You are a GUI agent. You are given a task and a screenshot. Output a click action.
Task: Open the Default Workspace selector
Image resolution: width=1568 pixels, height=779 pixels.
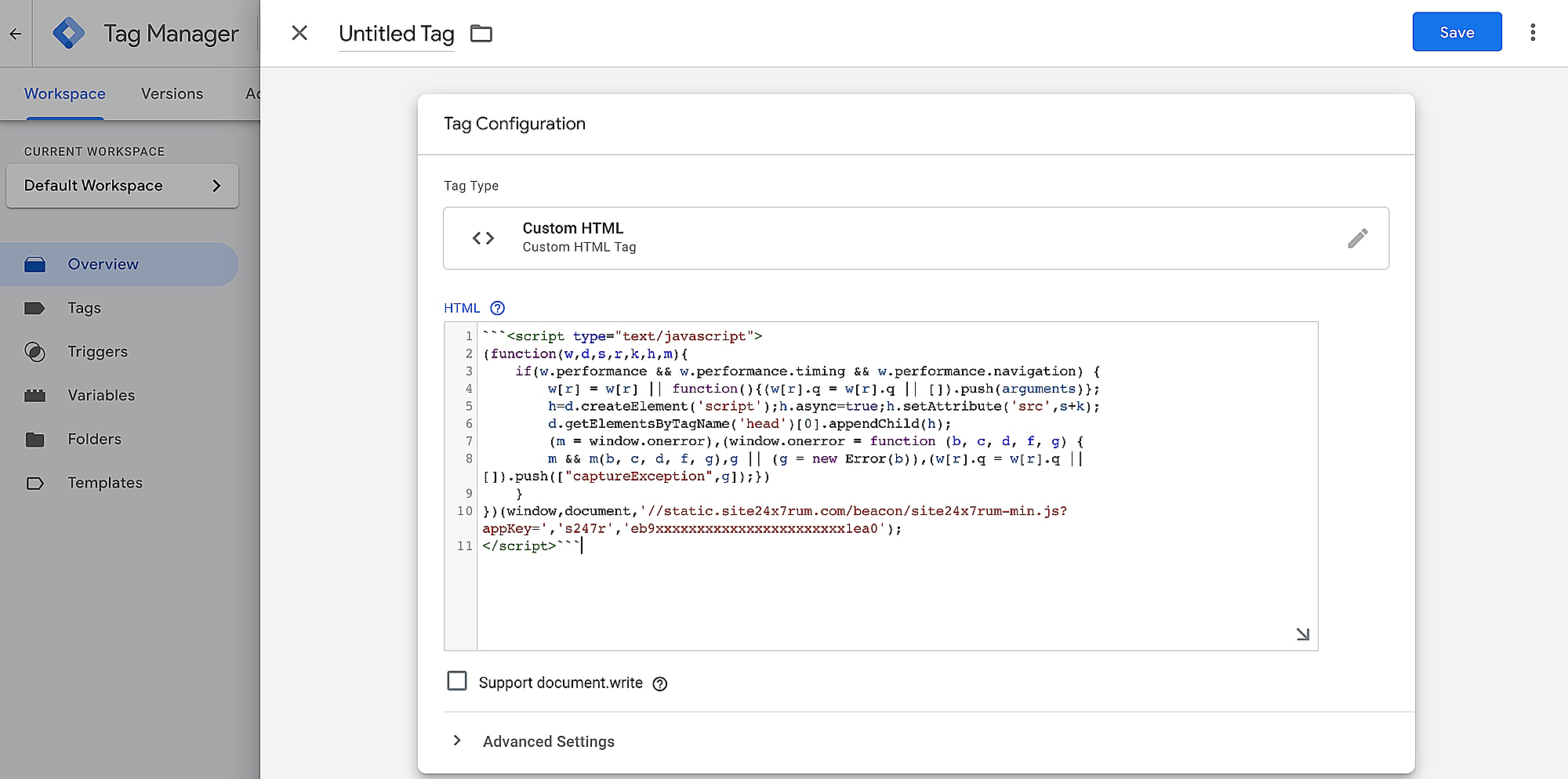(x=122, y=186)
